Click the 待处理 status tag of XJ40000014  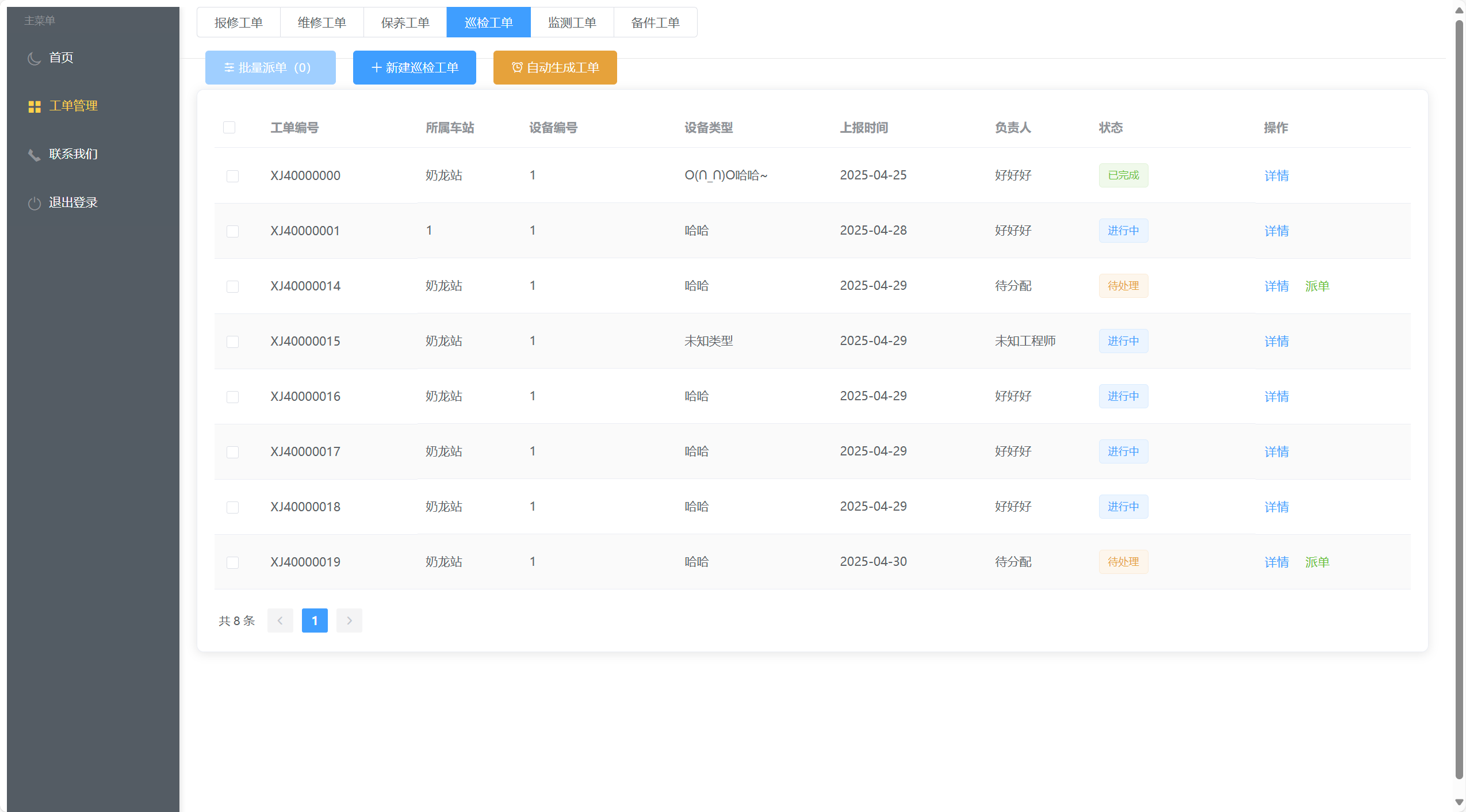point(1123,286)
